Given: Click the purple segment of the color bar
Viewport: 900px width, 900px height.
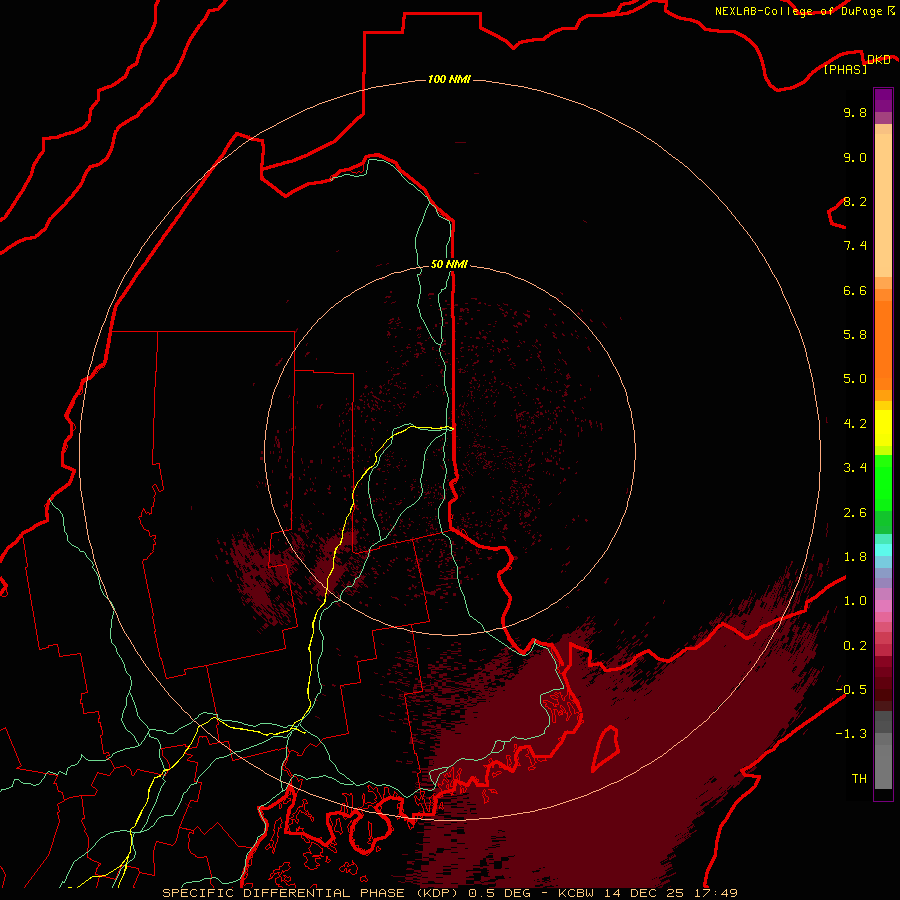Looking at the screenshot, I should 883,100.
